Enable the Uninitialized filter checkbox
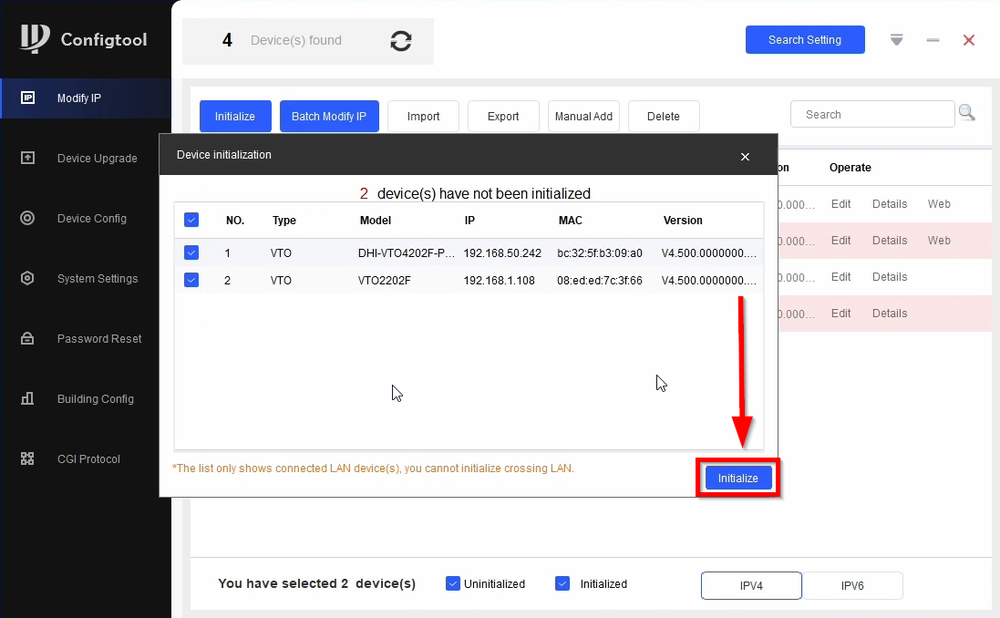The width and height of the screenshot is (1000, 618). tap(453, 583)
